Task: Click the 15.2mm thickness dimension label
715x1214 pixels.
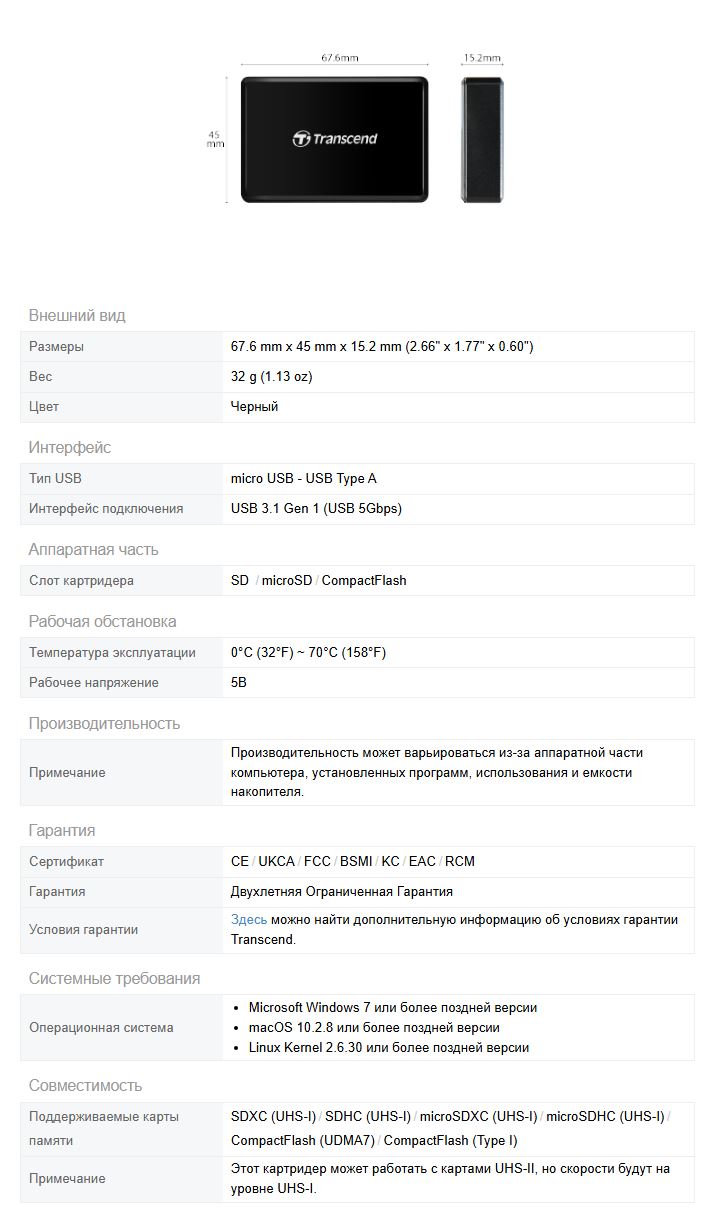Action: point(482,58)
